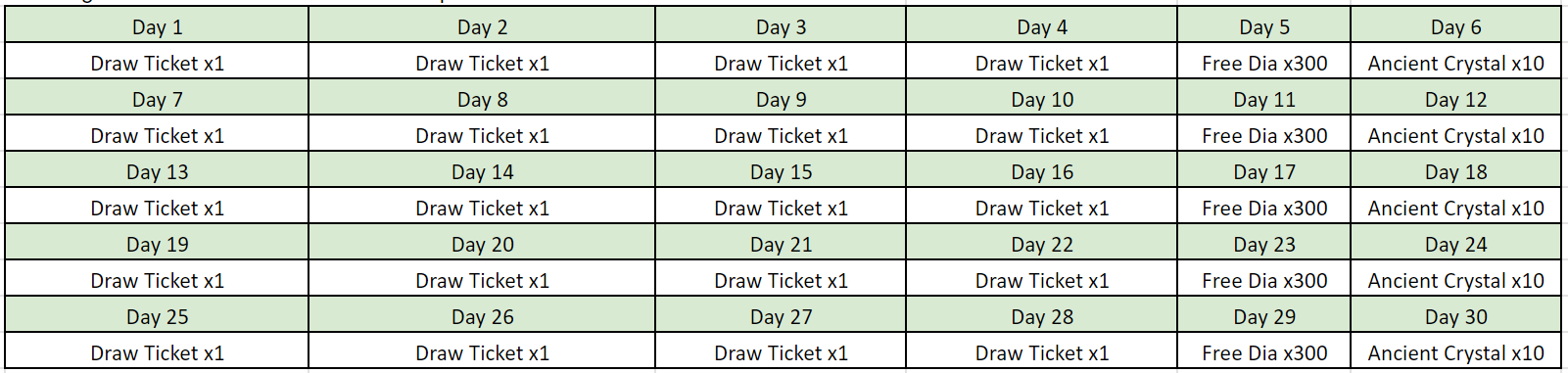Click the Draw Ticket x1 cell under Day 22
The height and width of the screenshot is (373, 1568).
pyautogui.click(x=1041, y=279)
